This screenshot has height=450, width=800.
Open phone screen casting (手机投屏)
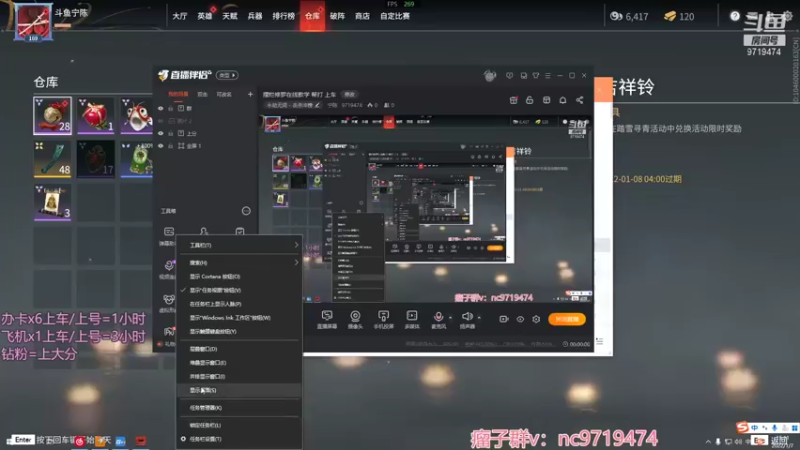(383, 319)
